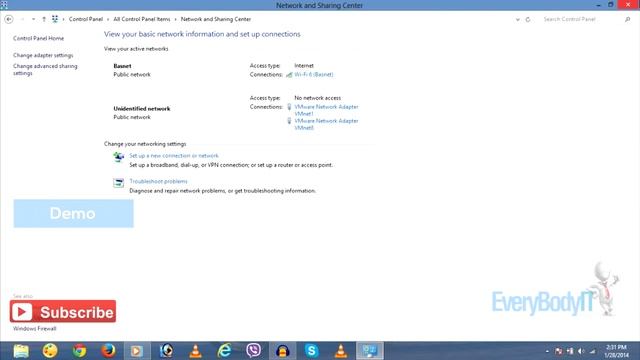Open the headphones app on taskbar
Screen dimensions: 640x360
pos(282,351)
